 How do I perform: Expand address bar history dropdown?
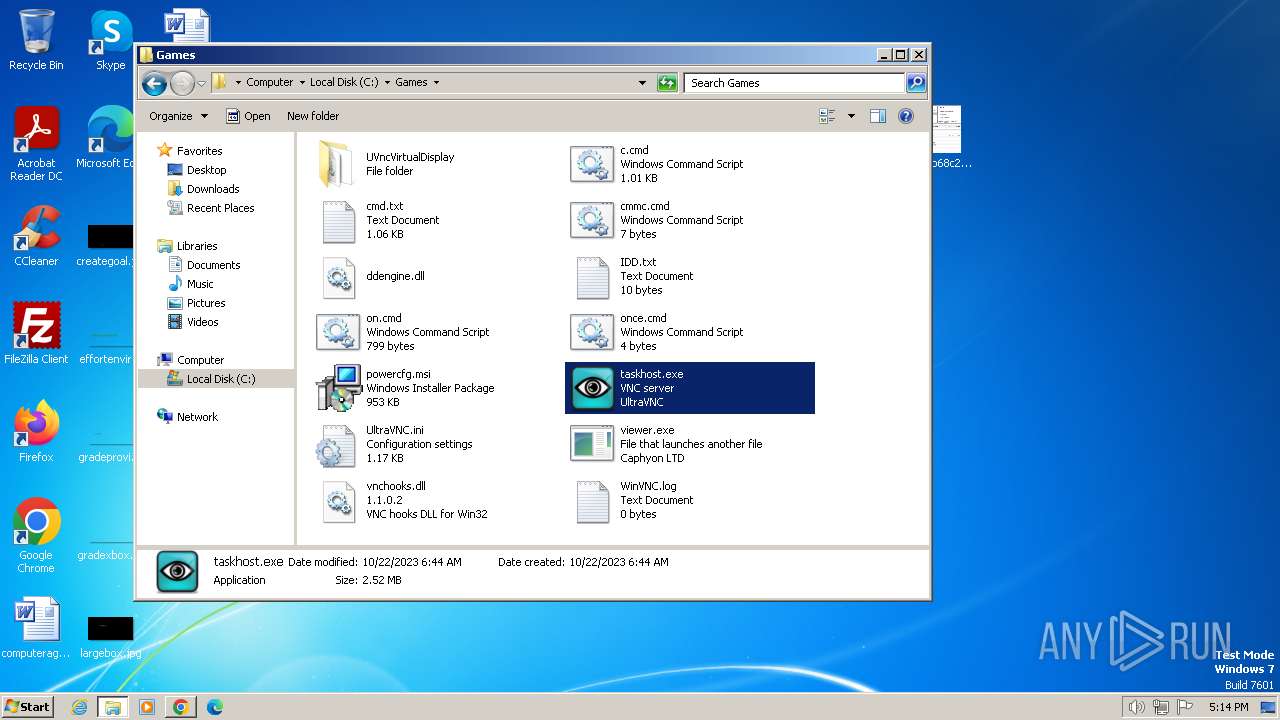coord(642,83)
